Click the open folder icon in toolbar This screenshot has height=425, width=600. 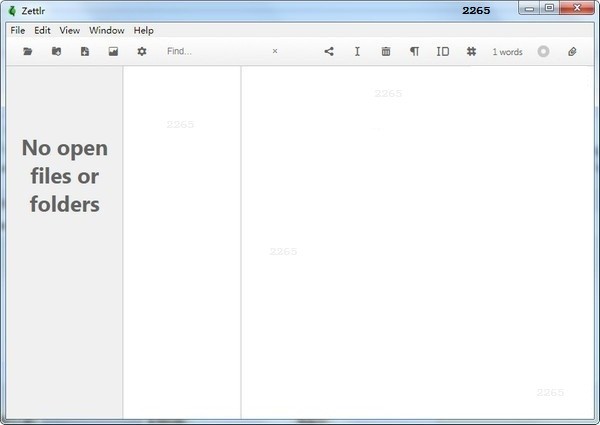coord(28,51)
